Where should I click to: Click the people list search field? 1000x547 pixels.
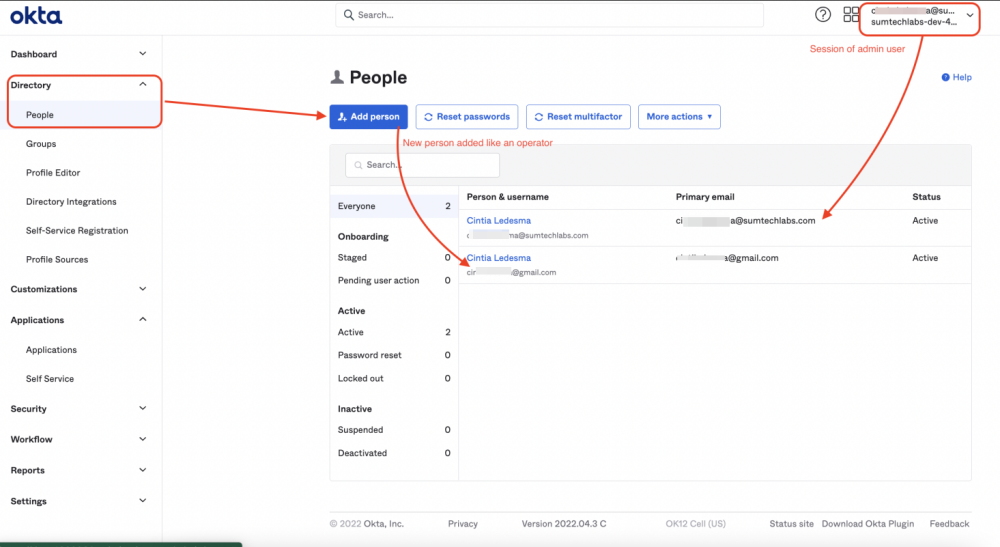tap(413, 165)
